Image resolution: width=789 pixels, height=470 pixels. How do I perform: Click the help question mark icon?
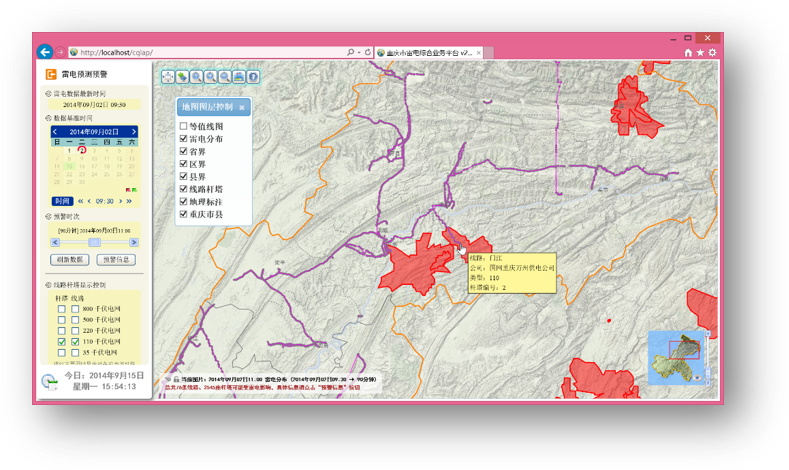pyautogui.click(x=253, y=77)
